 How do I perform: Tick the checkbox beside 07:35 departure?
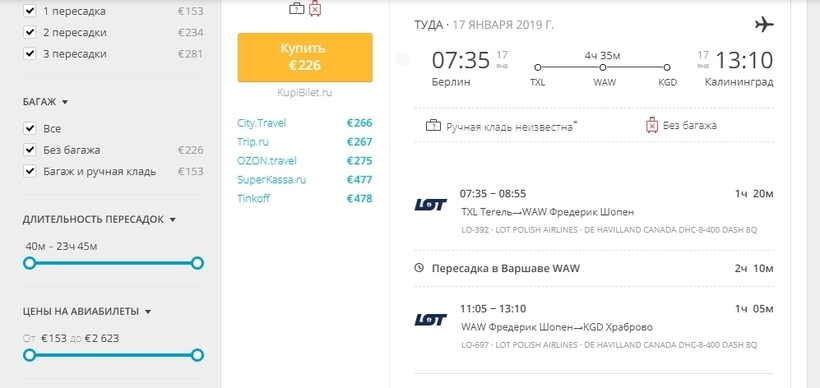[x=403, y=60]
